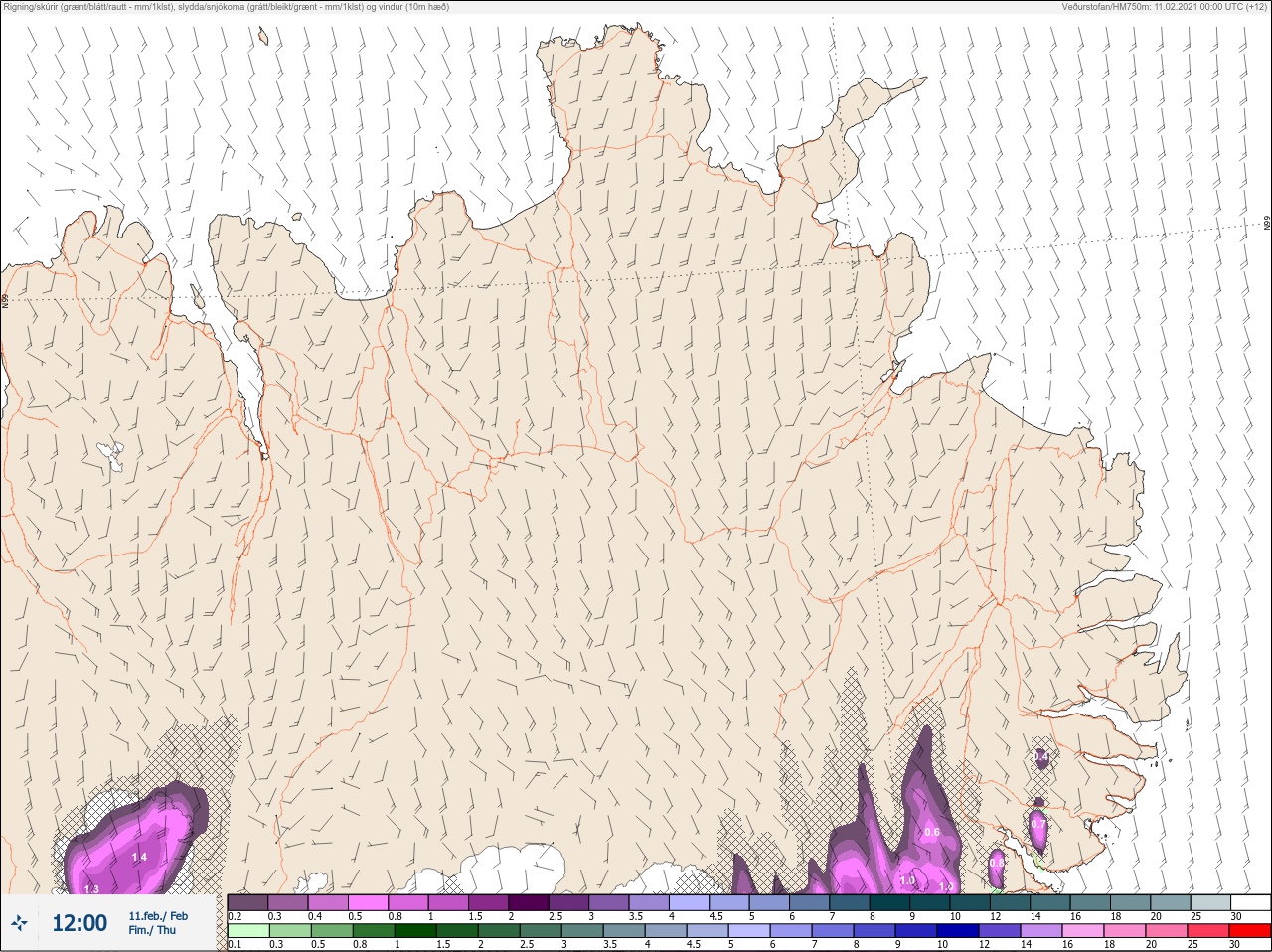Select the dark green bottom-row swatch labeled 1
1272x952 pixels.
(415, 931)
